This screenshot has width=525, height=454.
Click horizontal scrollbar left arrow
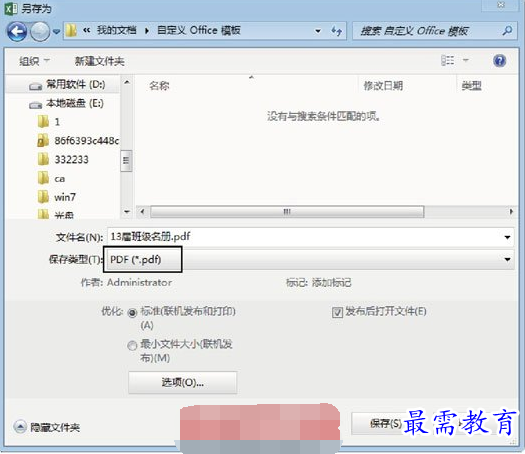(143, 212)
